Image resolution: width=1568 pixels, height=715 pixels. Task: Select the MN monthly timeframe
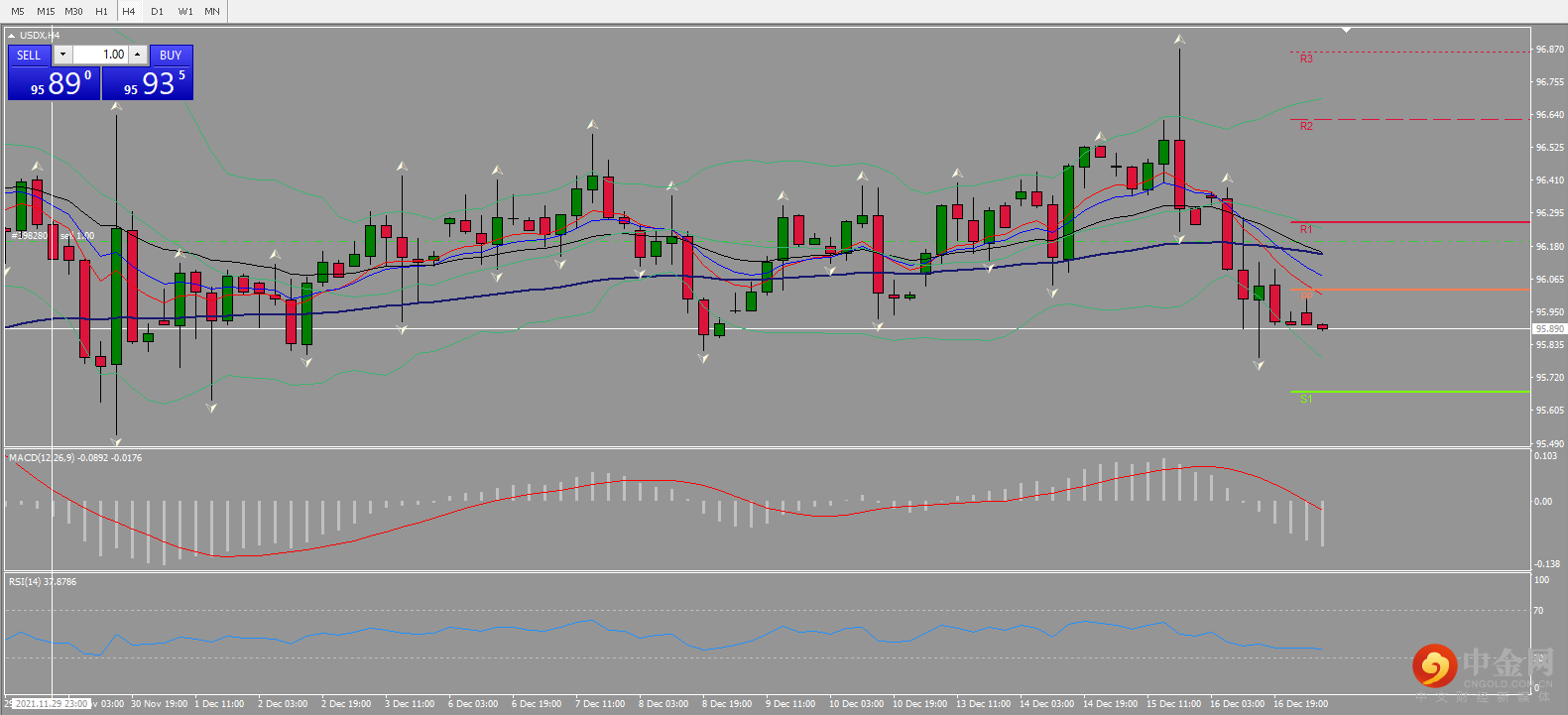click(212, 11)
